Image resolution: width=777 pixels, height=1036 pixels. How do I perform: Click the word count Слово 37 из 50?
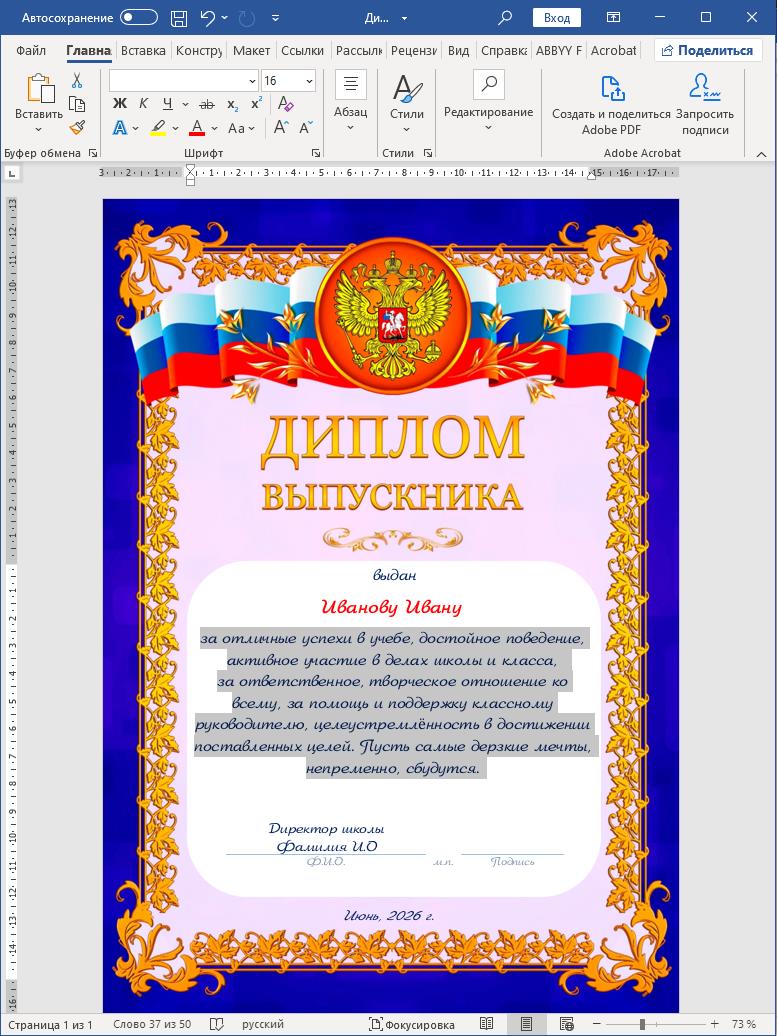(152, 1025)
